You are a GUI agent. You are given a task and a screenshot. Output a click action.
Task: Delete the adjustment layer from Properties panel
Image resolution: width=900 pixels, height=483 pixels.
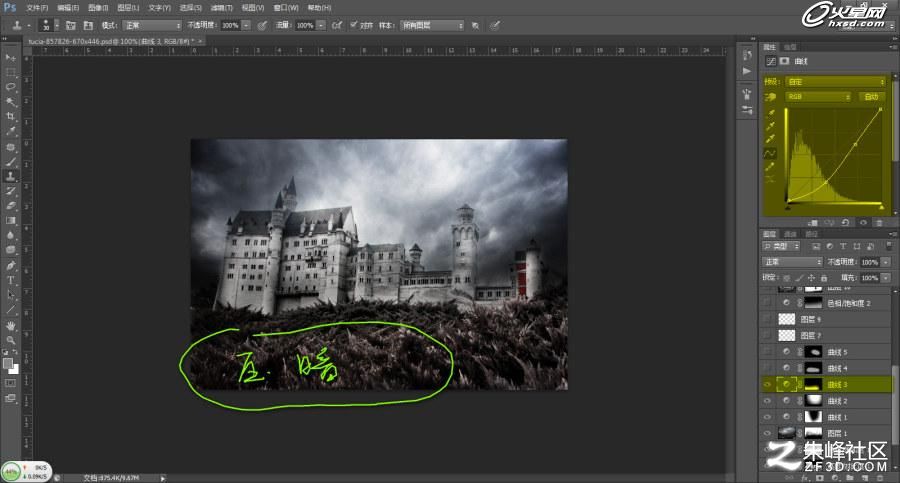879,222
